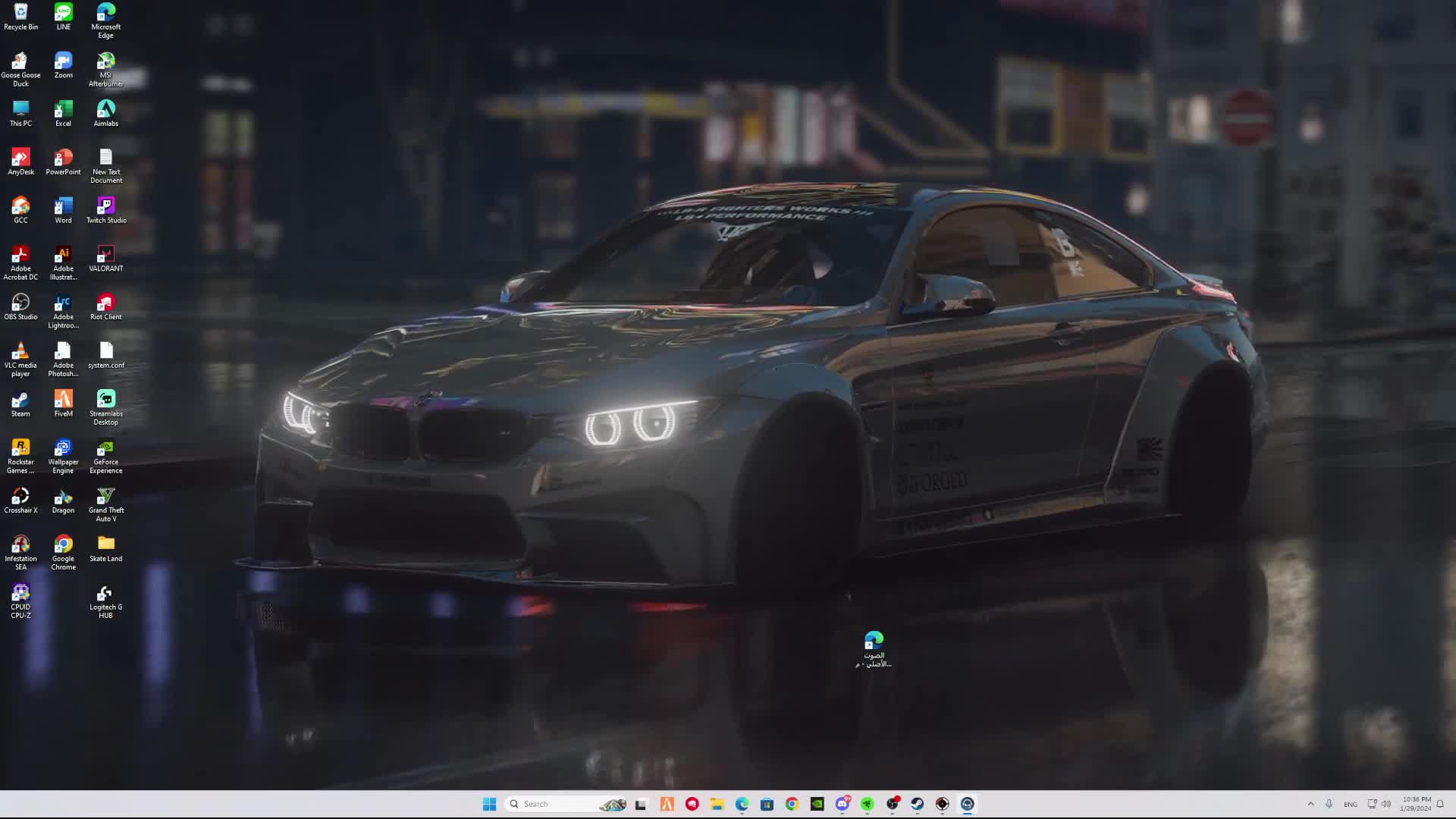Click the Adobe Illustrator desktop shortcut
The height and width of the screenshot is (819, 1456).
[63, 263]
